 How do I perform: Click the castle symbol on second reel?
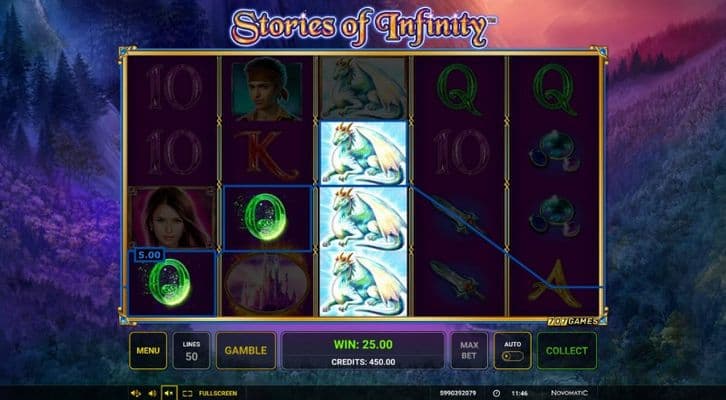(x=267, y=284)
